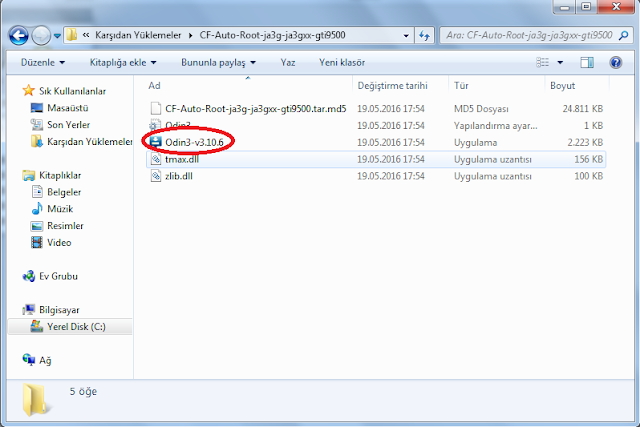This screenshot has width=640, height=427.
Task: Sort by Boyut column header
Action: tap(562, 86)
